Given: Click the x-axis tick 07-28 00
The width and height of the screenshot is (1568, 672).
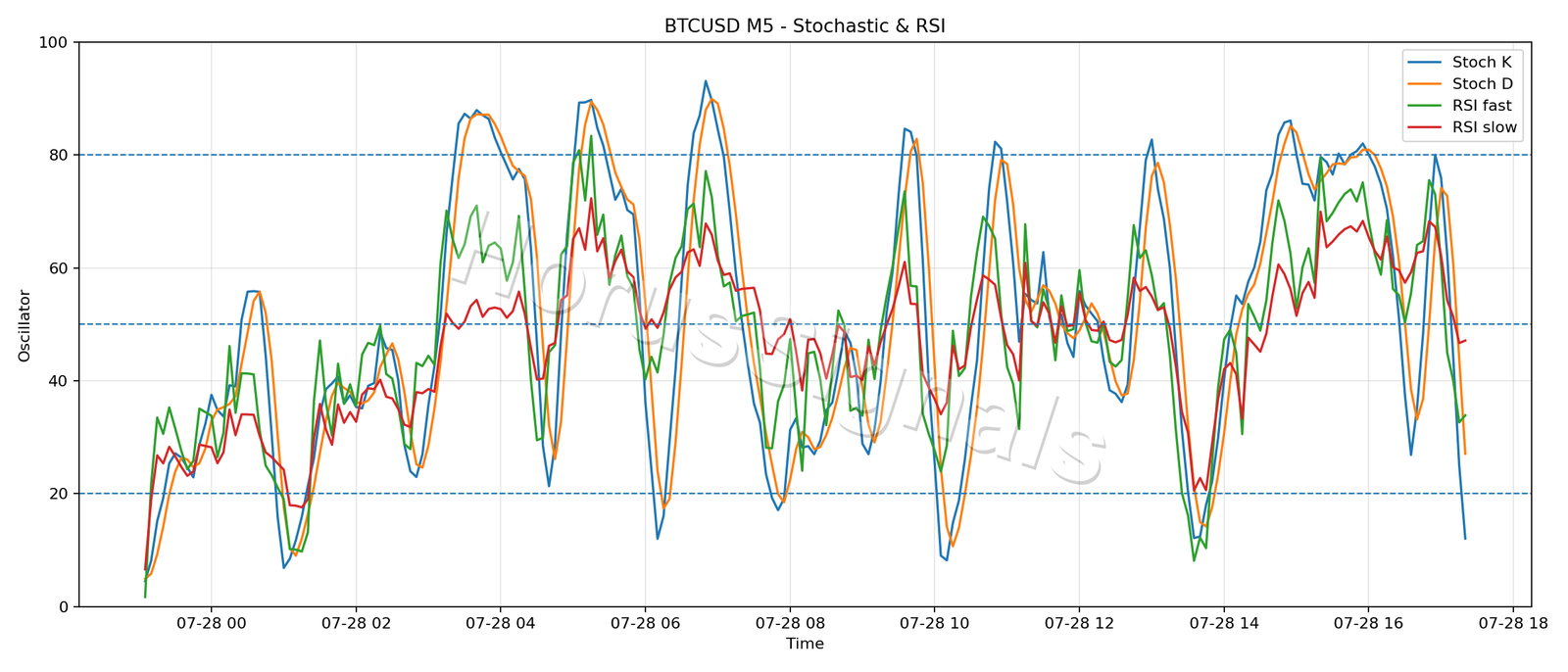Looking at the screenshot, I should (x=211, y=623).
